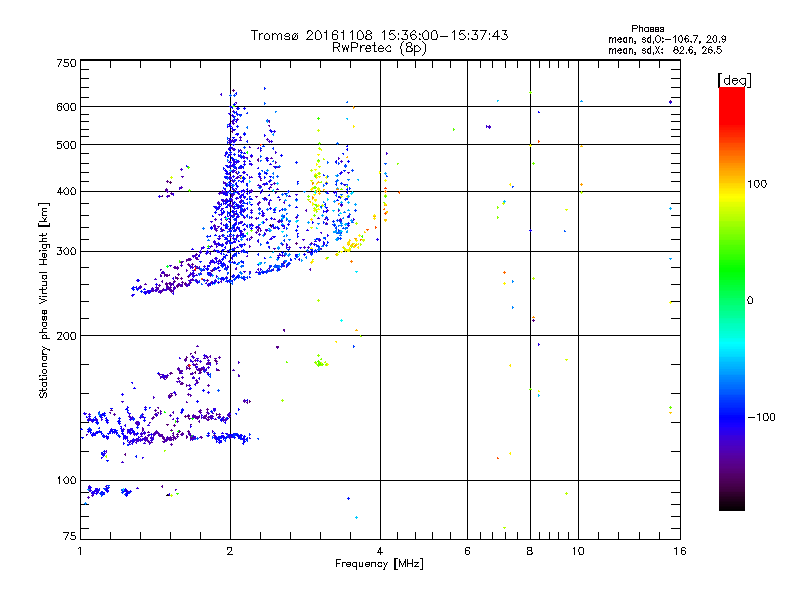Click the y-axis label '600'
Image resolution: width=800 pixels, height=600 pixels.
67,107
